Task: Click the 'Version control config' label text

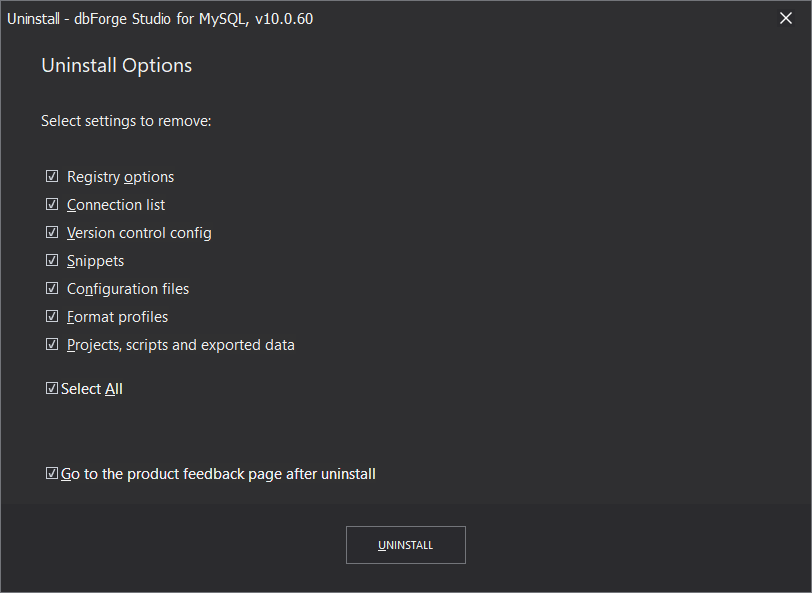Action: (x=139, y=233)
